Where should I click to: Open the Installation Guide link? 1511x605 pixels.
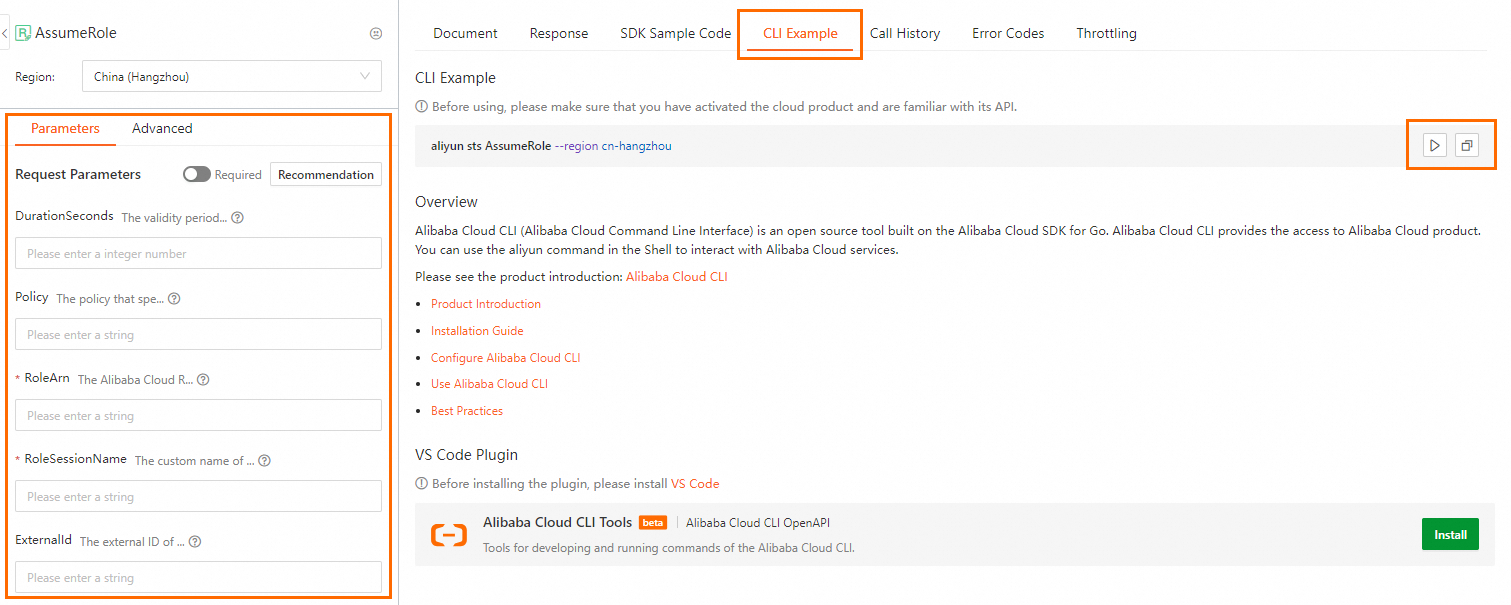[x=477, y=331]
